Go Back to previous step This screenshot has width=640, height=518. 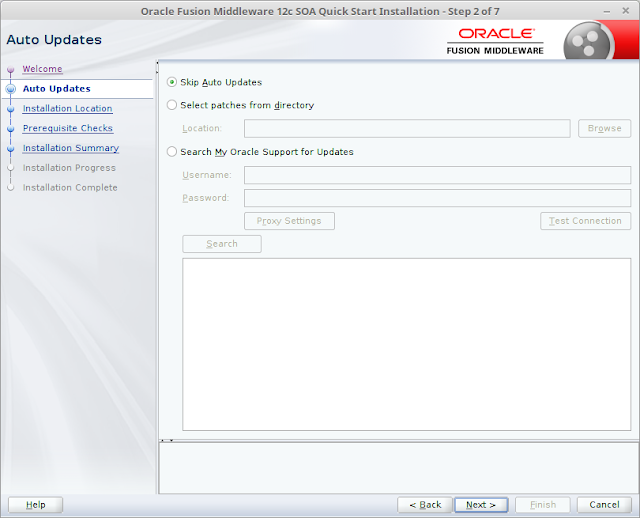point(425,505)
